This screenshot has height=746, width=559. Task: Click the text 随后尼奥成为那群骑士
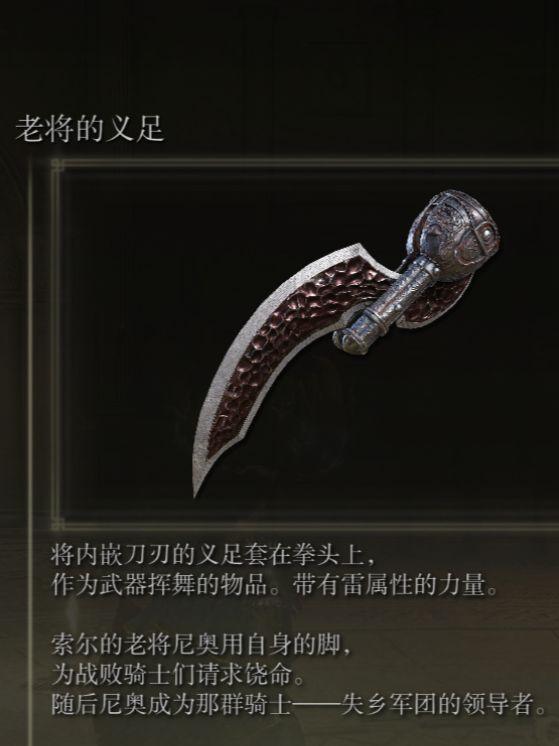[x=171, y=705]
